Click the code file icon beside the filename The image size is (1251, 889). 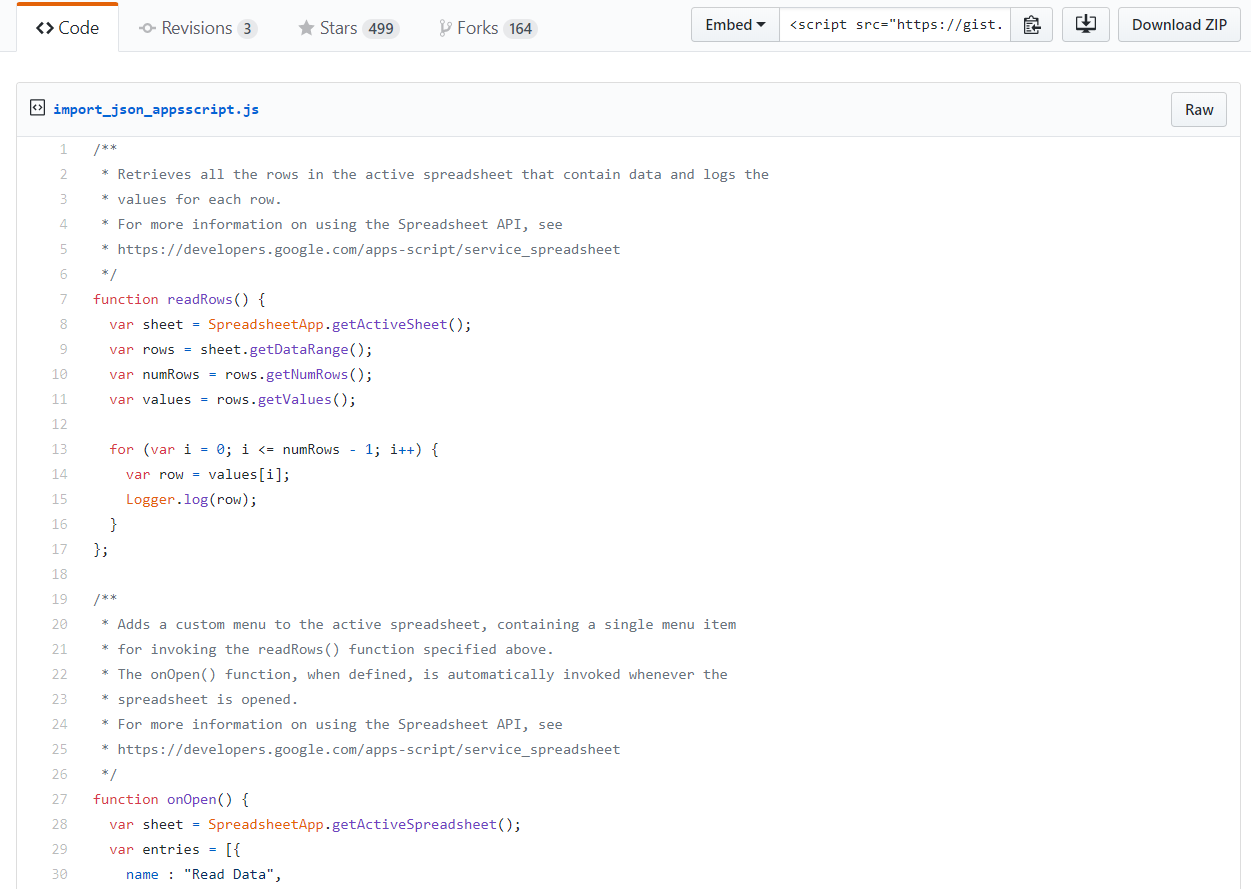coord(37,108)
